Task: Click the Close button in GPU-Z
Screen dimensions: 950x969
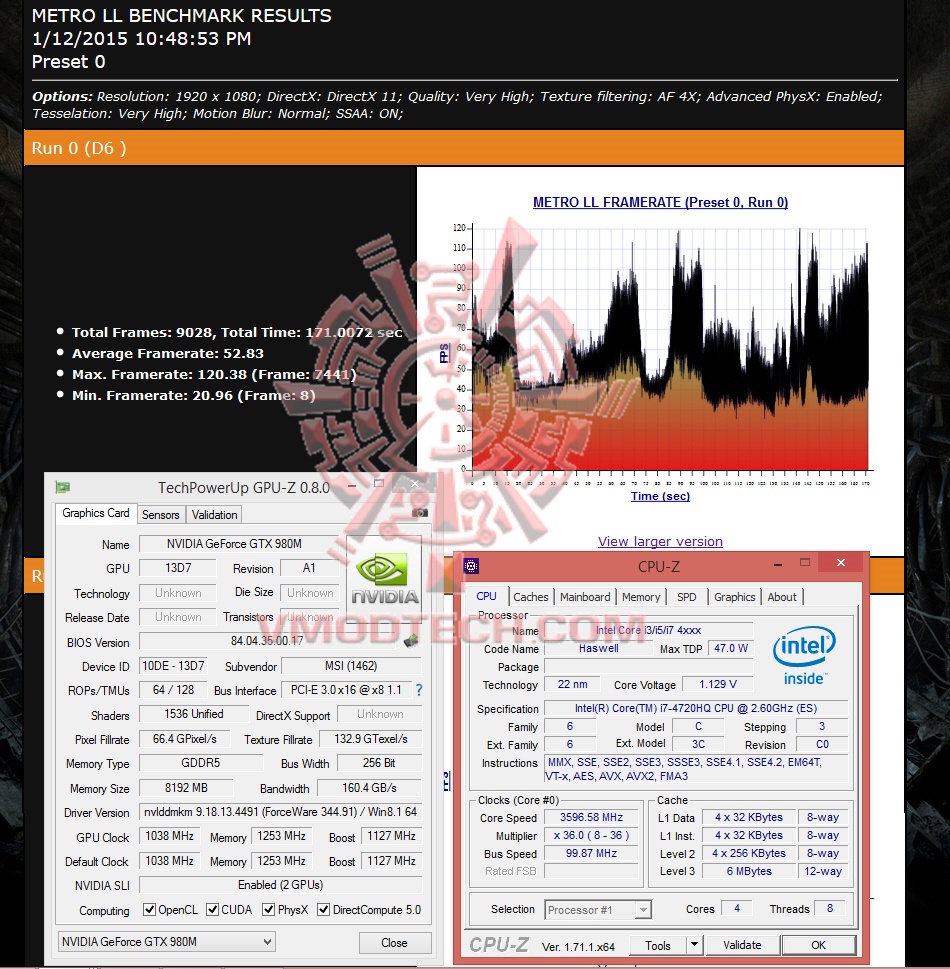Action: click(394, 942)
